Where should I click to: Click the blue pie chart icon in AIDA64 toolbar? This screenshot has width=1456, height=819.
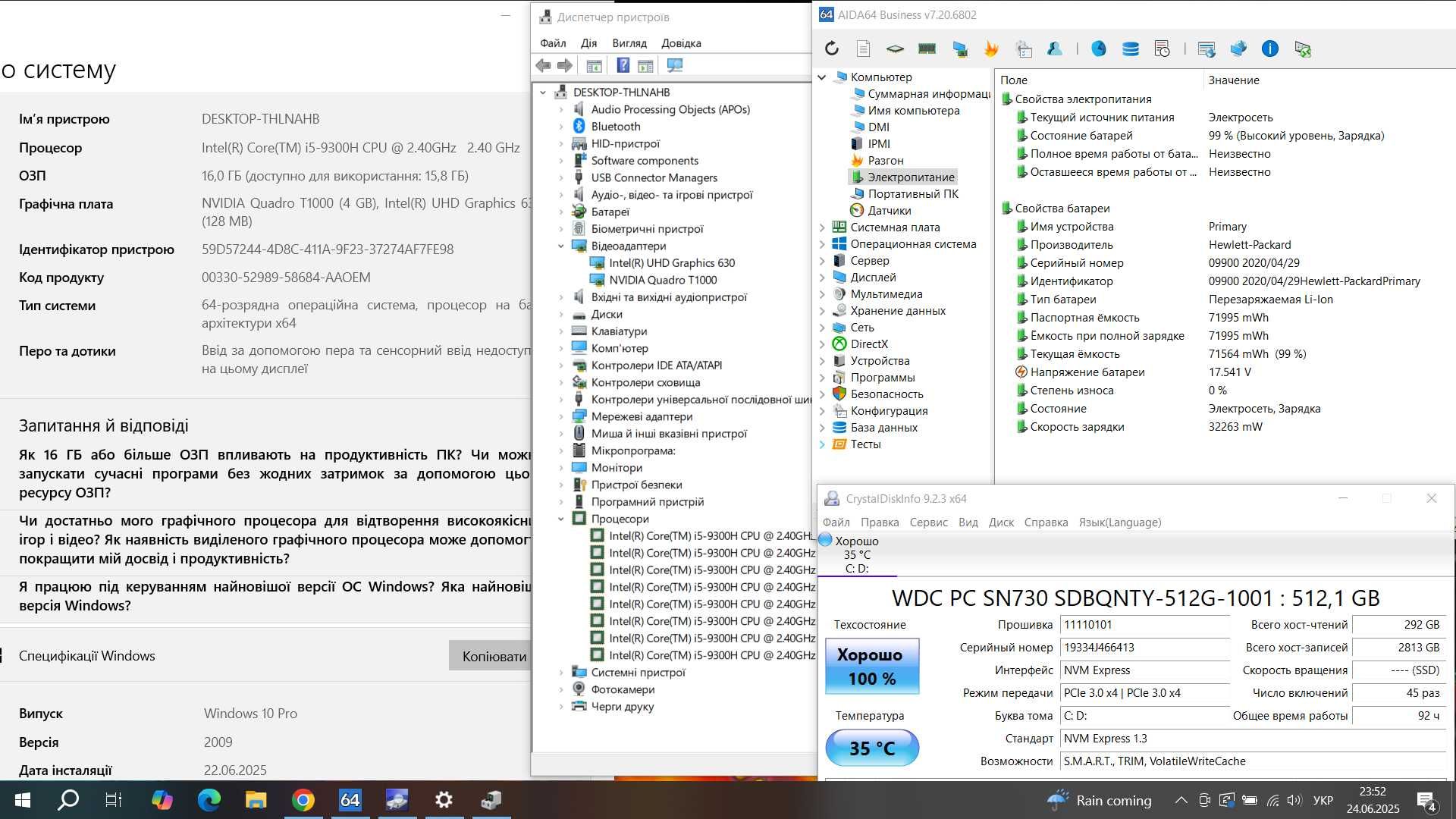coord(1099,49)
